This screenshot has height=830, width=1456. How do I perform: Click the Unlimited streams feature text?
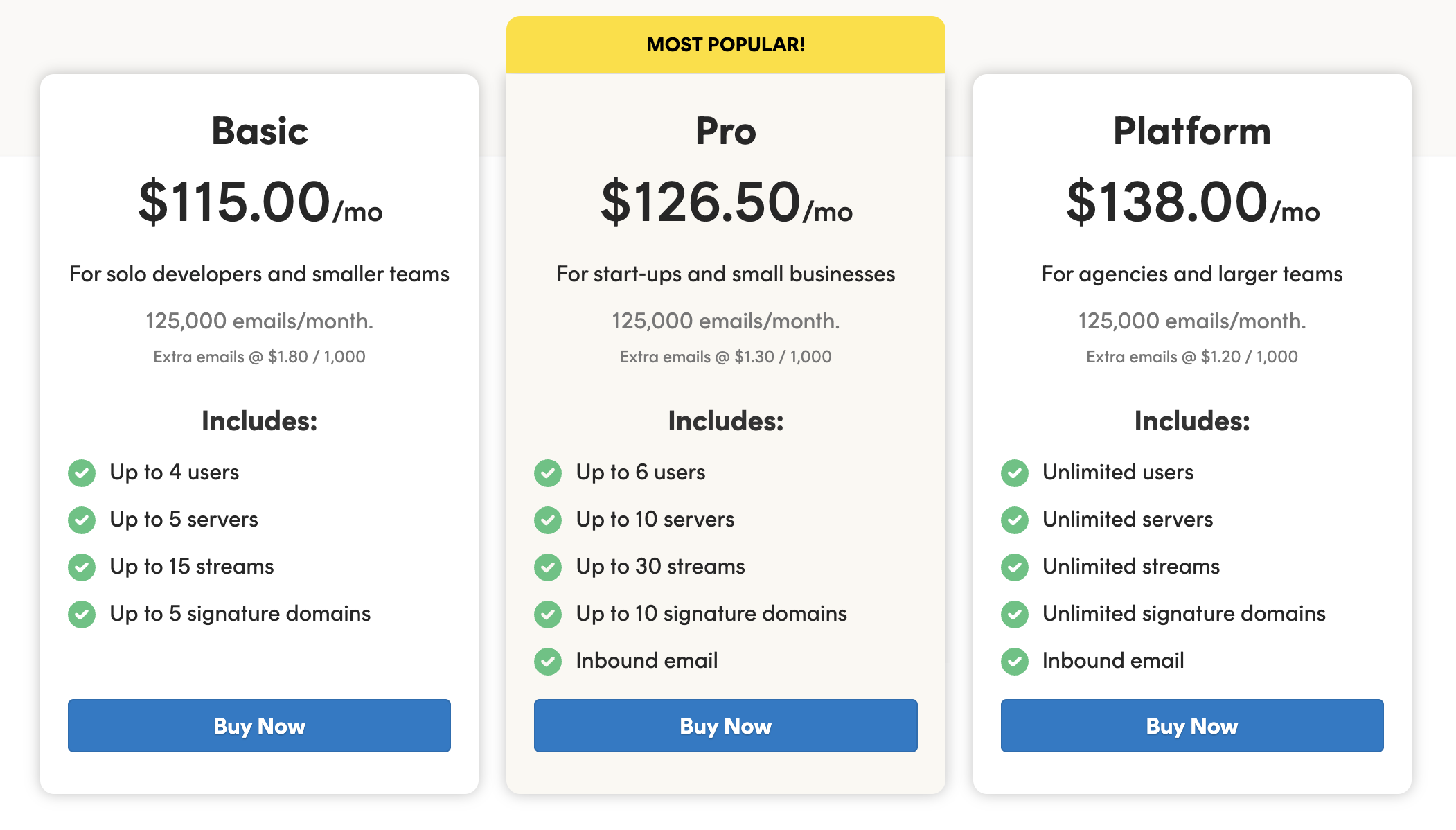tap(1131, 567)
